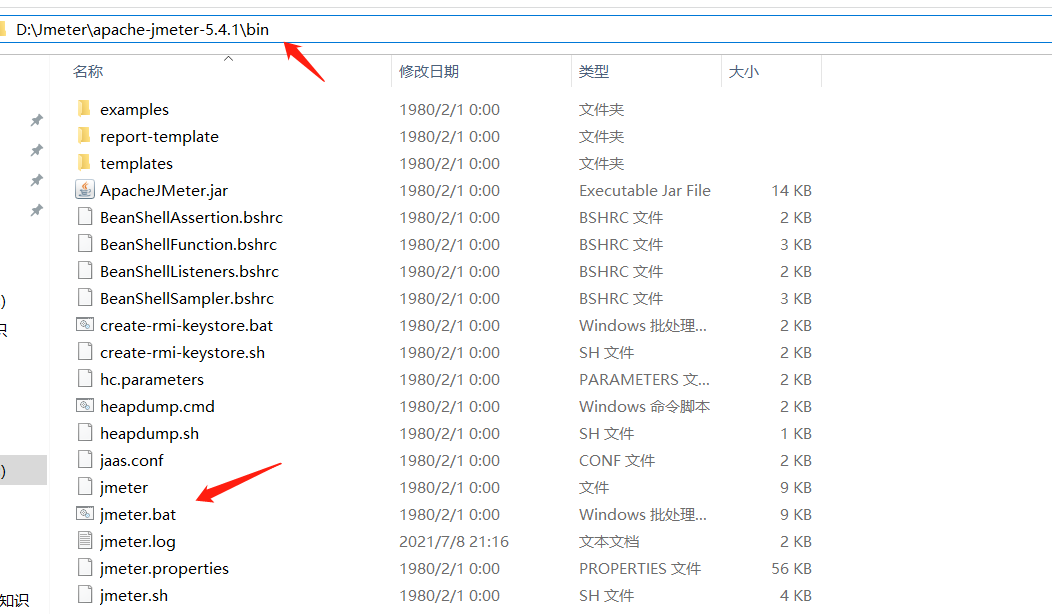Screen dimensions: 1052x614
Task: Click the jaas.conf file icon
Action: tap(85, 460)
